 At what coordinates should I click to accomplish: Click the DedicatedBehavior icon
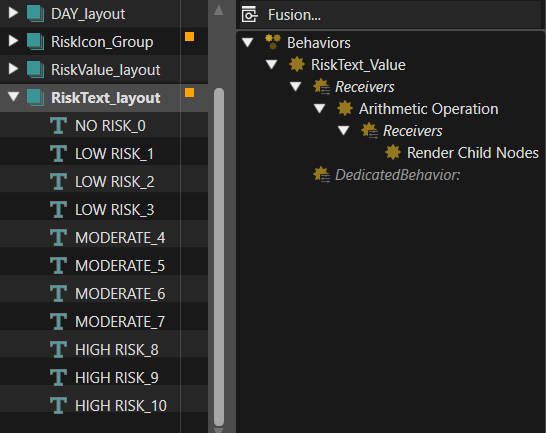321,175
